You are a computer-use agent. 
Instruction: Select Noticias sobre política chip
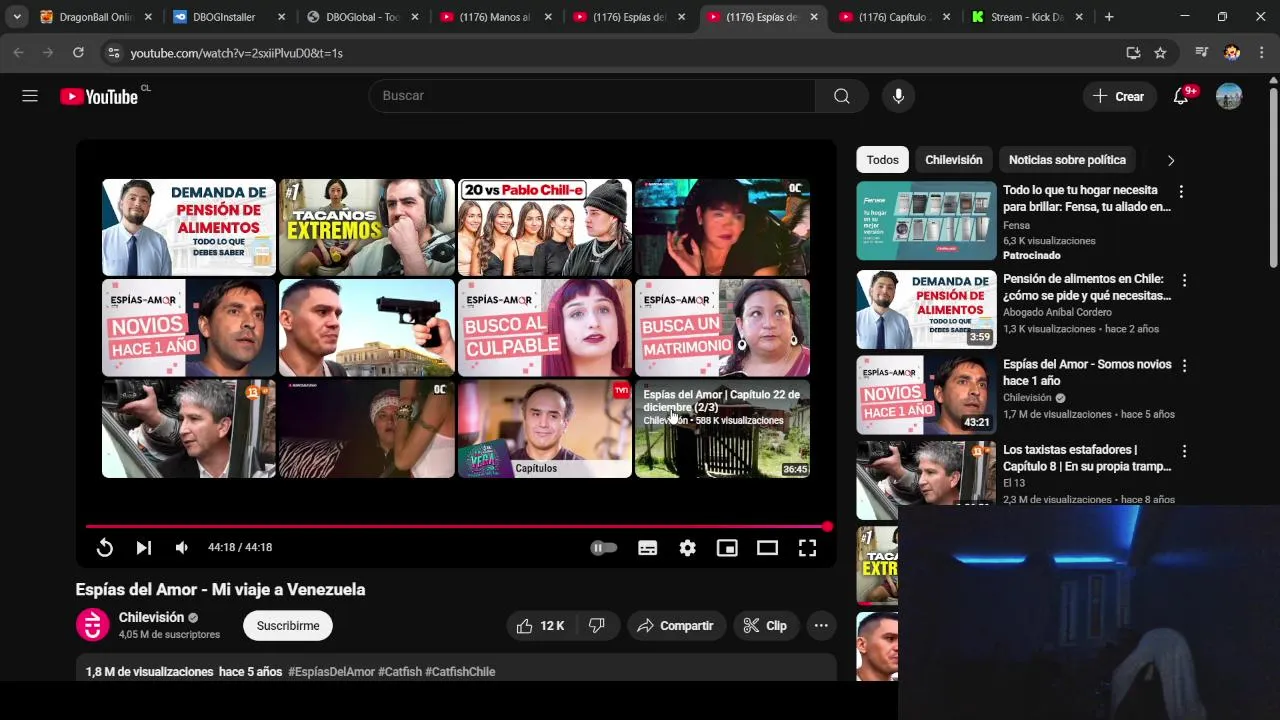click(1067, 160)
